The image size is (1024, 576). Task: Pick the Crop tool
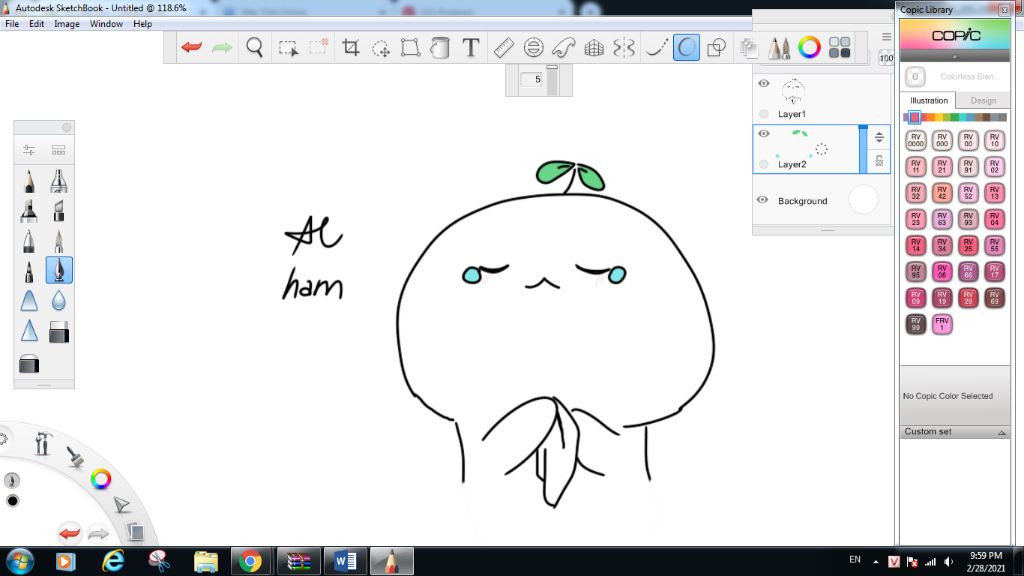pos(351,47)
